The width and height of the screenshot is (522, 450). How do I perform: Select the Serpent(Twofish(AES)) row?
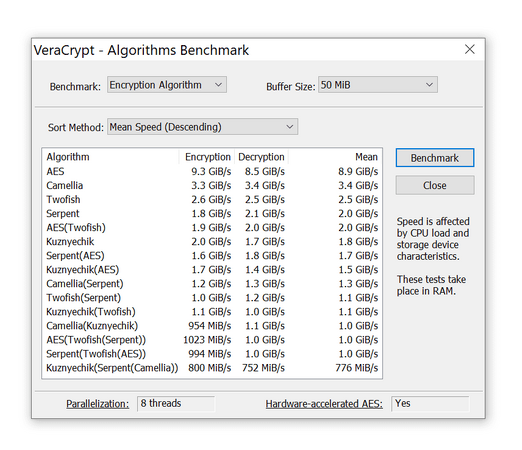point(212,354)
